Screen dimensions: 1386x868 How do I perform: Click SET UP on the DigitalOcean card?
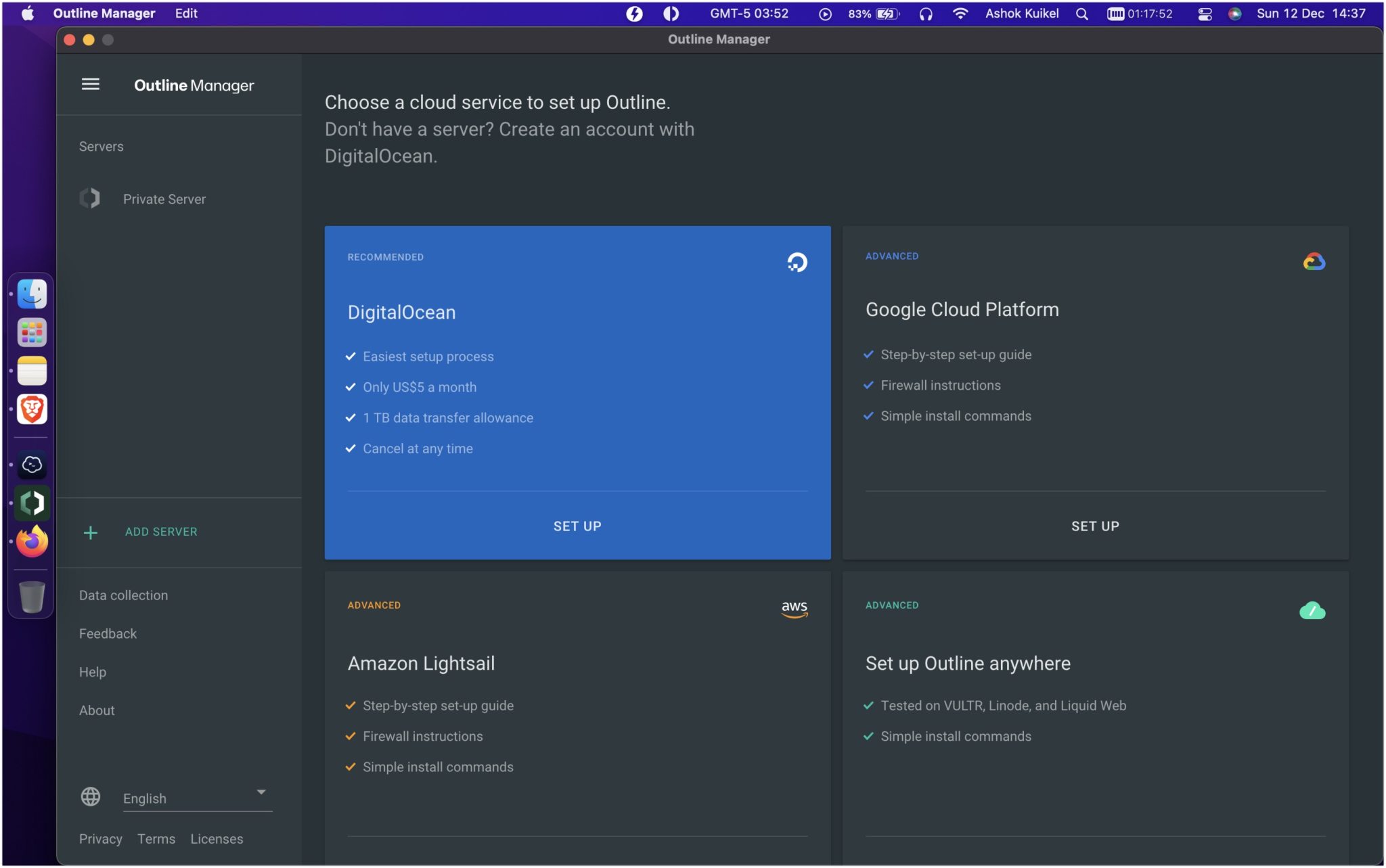577,526
